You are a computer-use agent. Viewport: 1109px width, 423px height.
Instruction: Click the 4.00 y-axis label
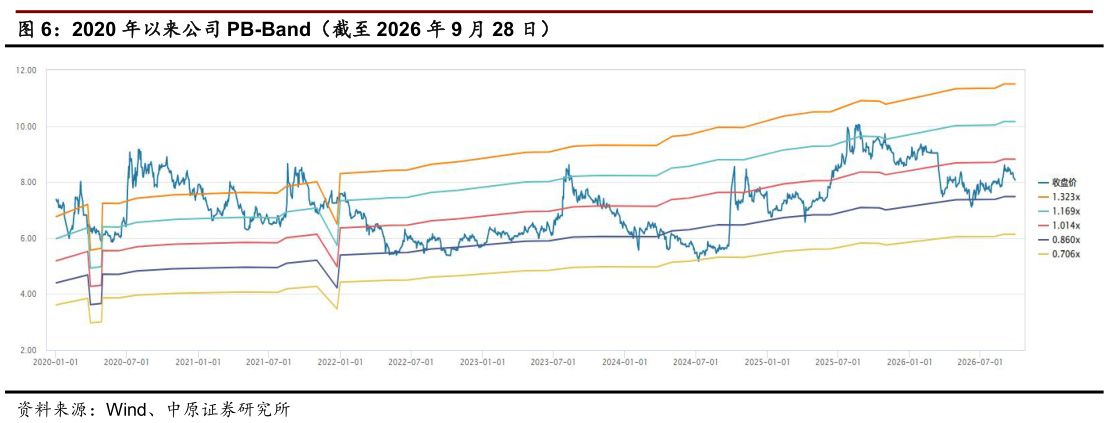pyautogui.click(x=28, y=294)
